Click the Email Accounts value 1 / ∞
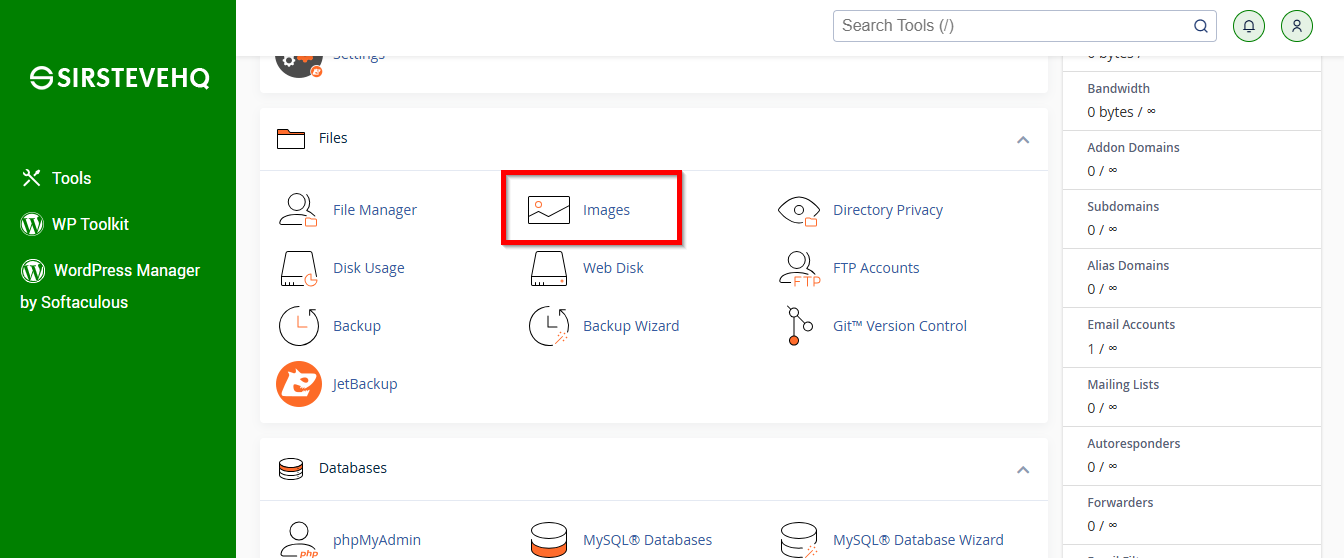1344x558 pixels. click(x=1102, y=348)
